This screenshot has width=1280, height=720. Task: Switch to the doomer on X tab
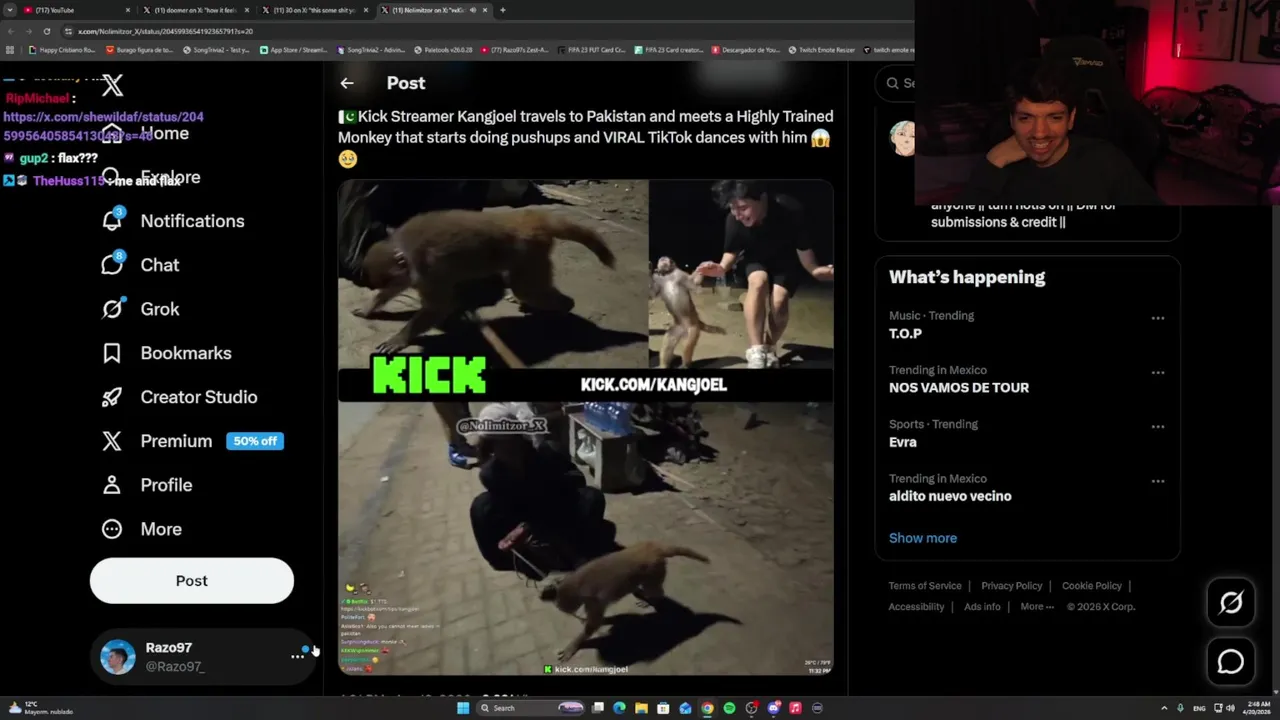(x=196, y=10)
